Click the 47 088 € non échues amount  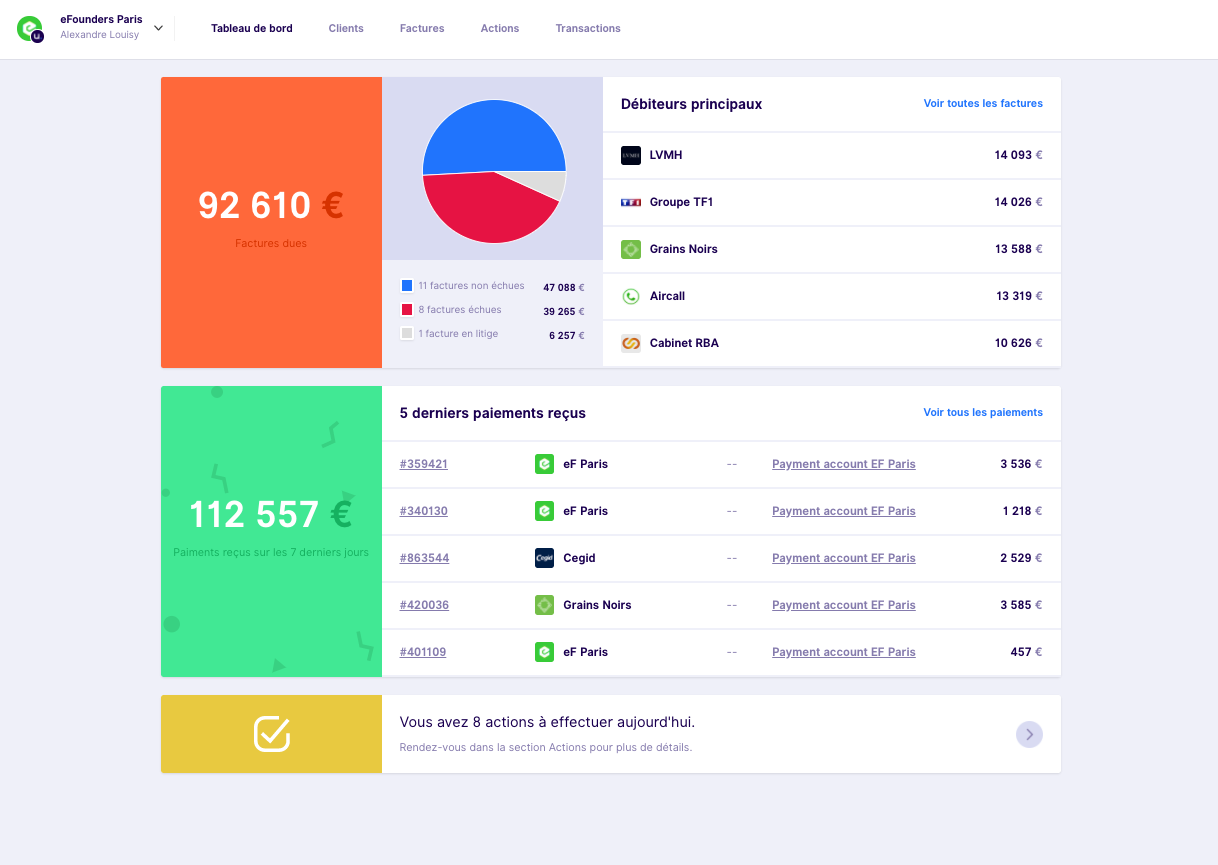pos(564,288)
